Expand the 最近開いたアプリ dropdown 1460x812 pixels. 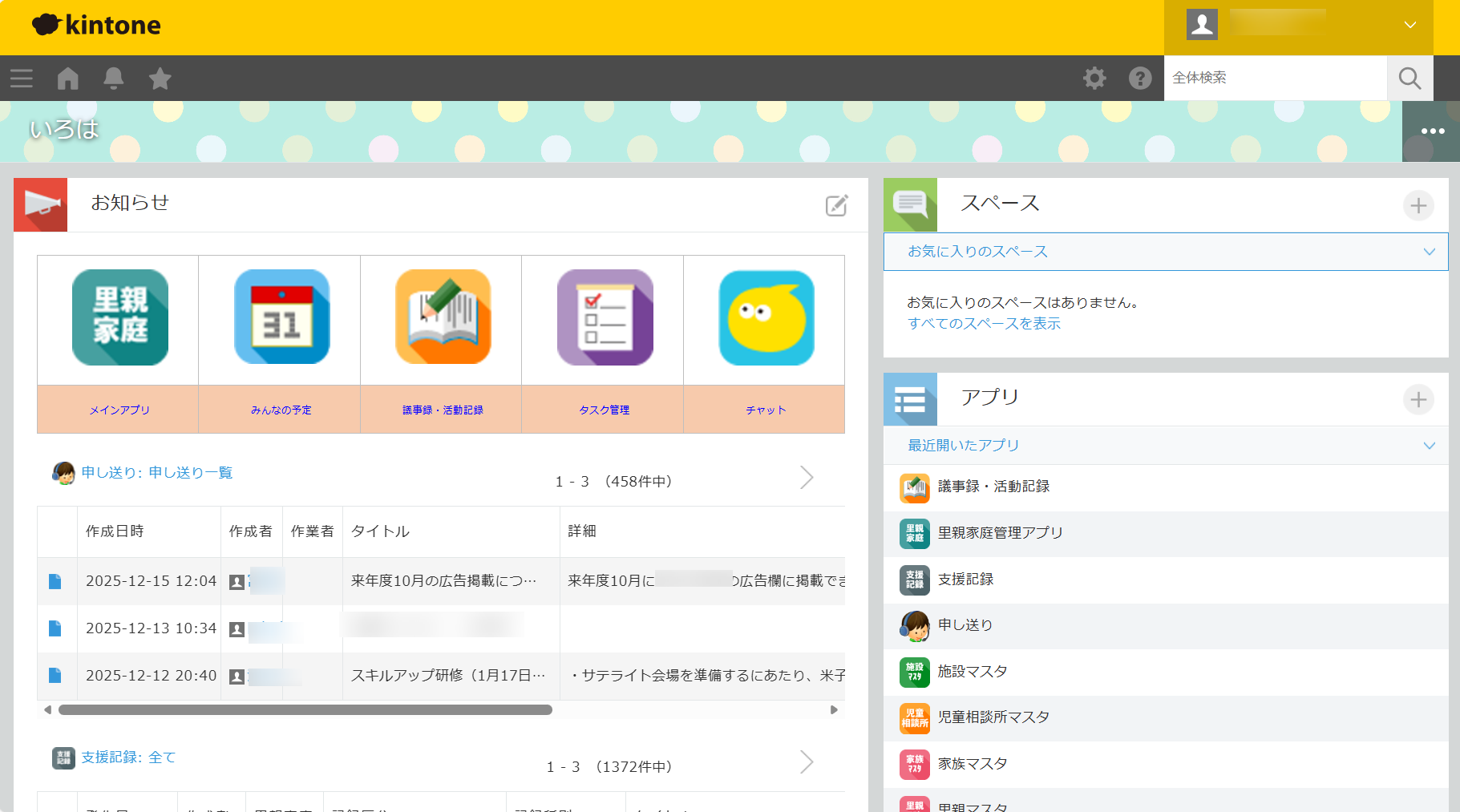click(x=1429, y=446)
